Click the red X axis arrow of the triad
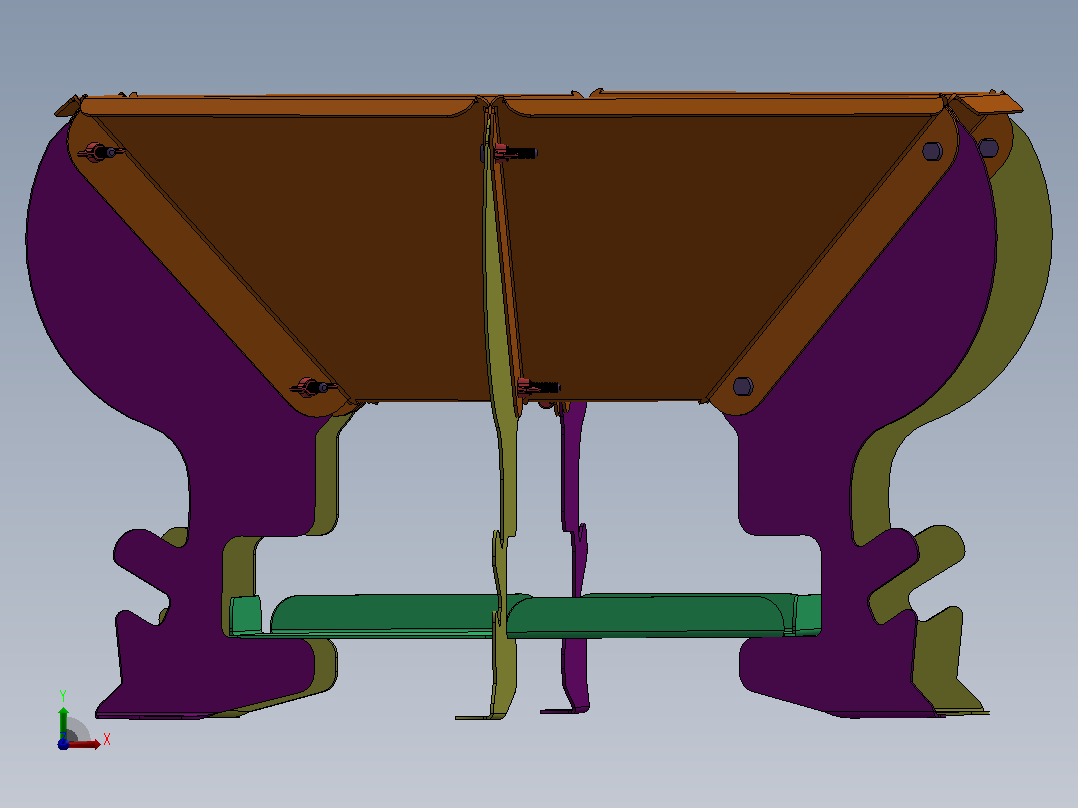 [x=84, y=744]
